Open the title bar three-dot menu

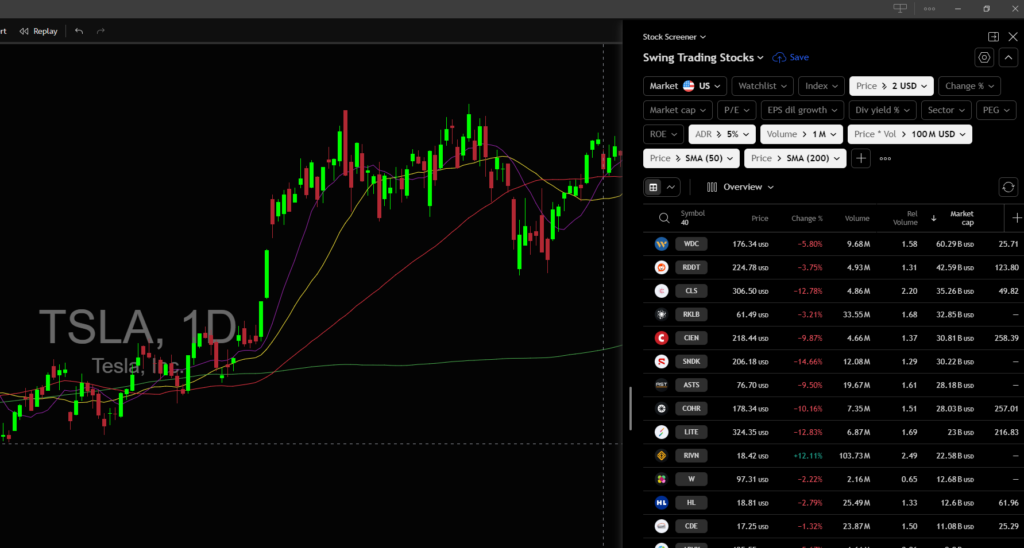(929, 8)
